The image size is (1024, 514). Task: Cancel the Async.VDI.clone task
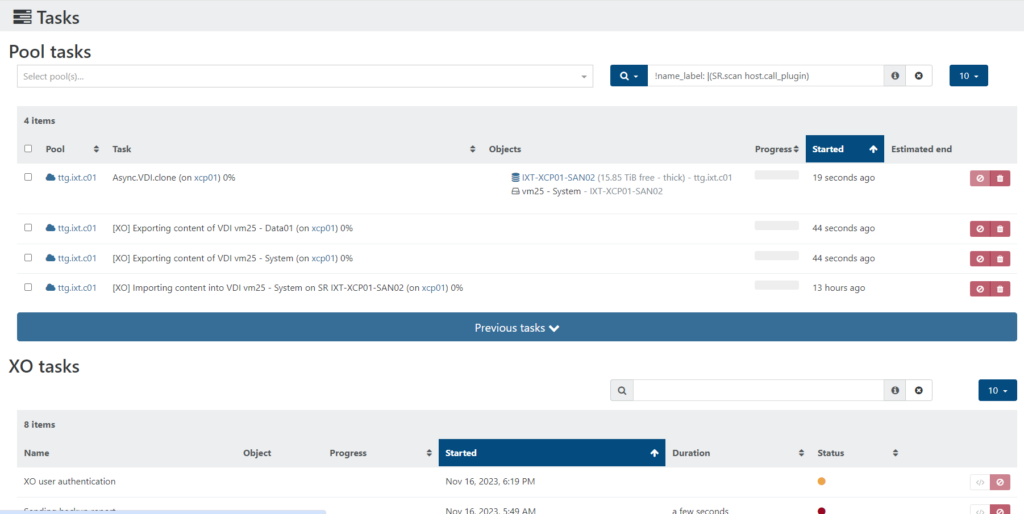pos(979,178)
